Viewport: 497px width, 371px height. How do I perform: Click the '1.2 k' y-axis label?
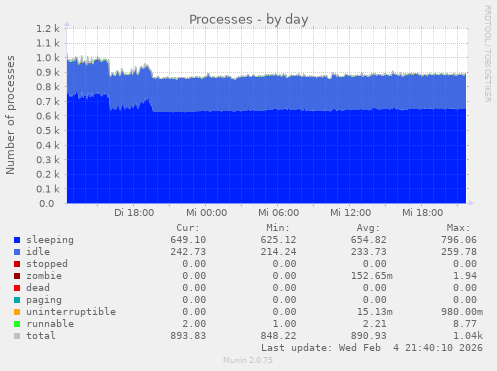48,29
